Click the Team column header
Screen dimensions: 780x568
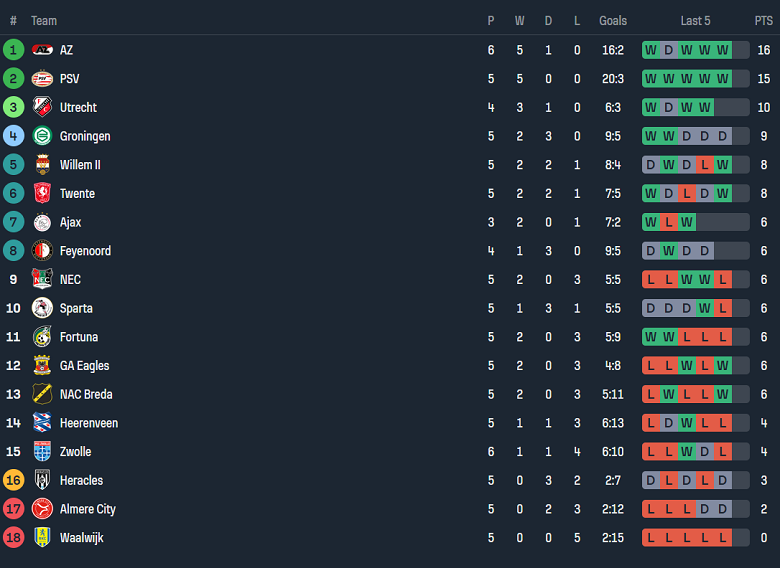tap(44, 21)
